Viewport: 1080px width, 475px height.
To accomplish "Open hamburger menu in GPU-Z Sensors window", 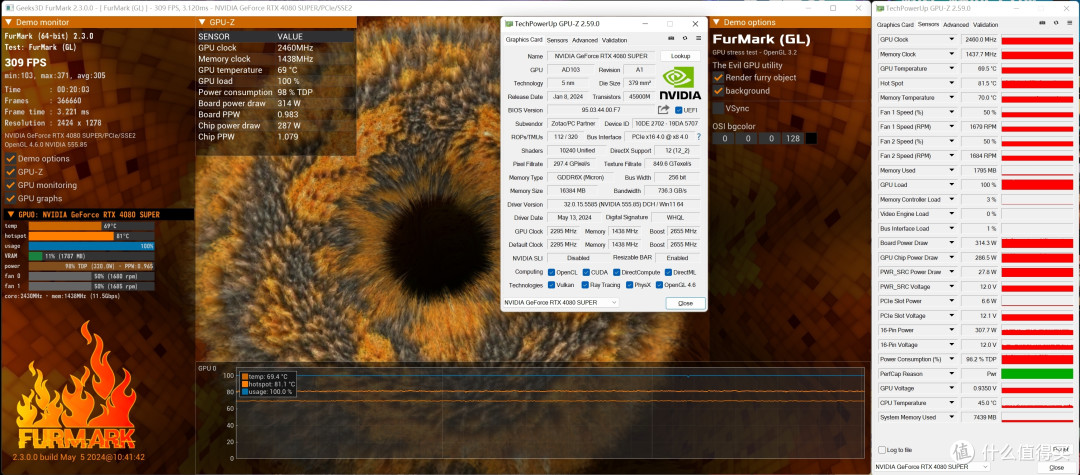I will point(1068,23).
